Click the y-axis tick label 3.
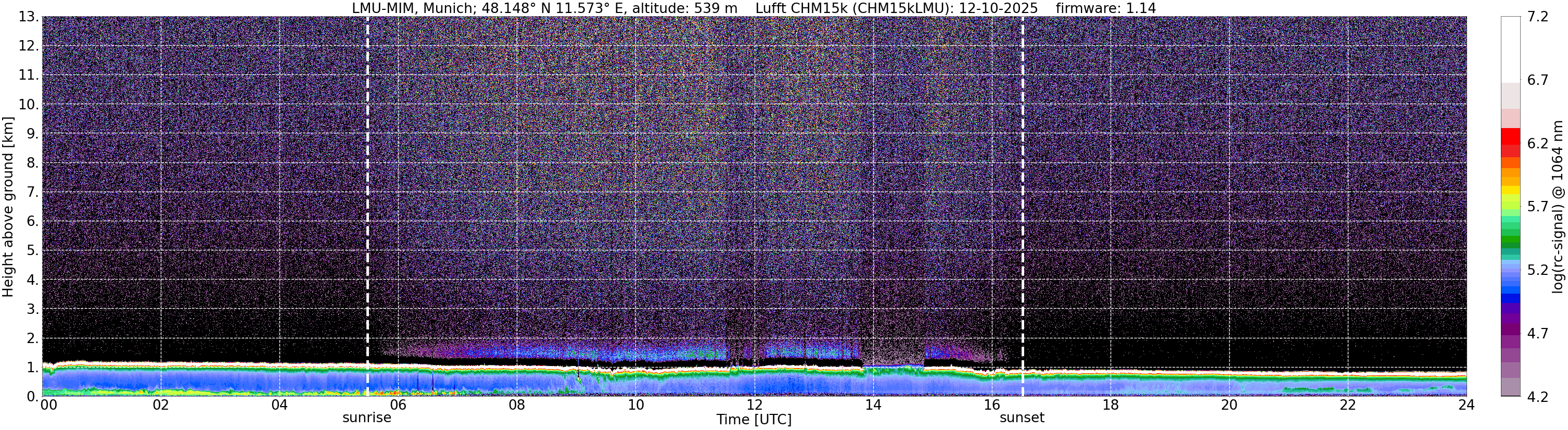The image size is (1568, 430). click(x=33, y=309)
